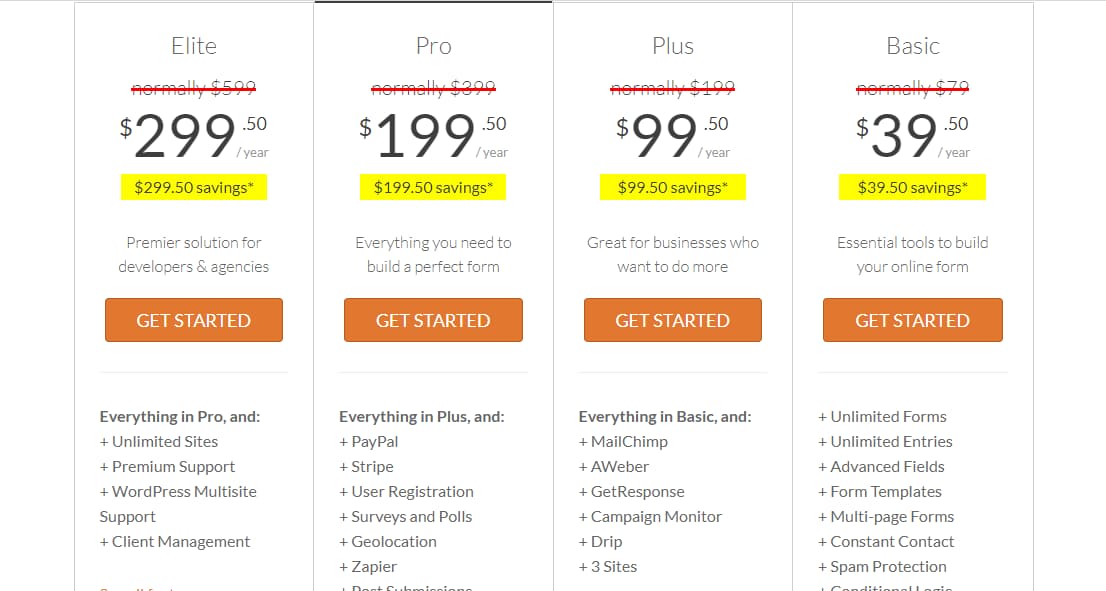Select the PayPal feature in Pro column
This screenshot has width=1106, height=591.
369,441
